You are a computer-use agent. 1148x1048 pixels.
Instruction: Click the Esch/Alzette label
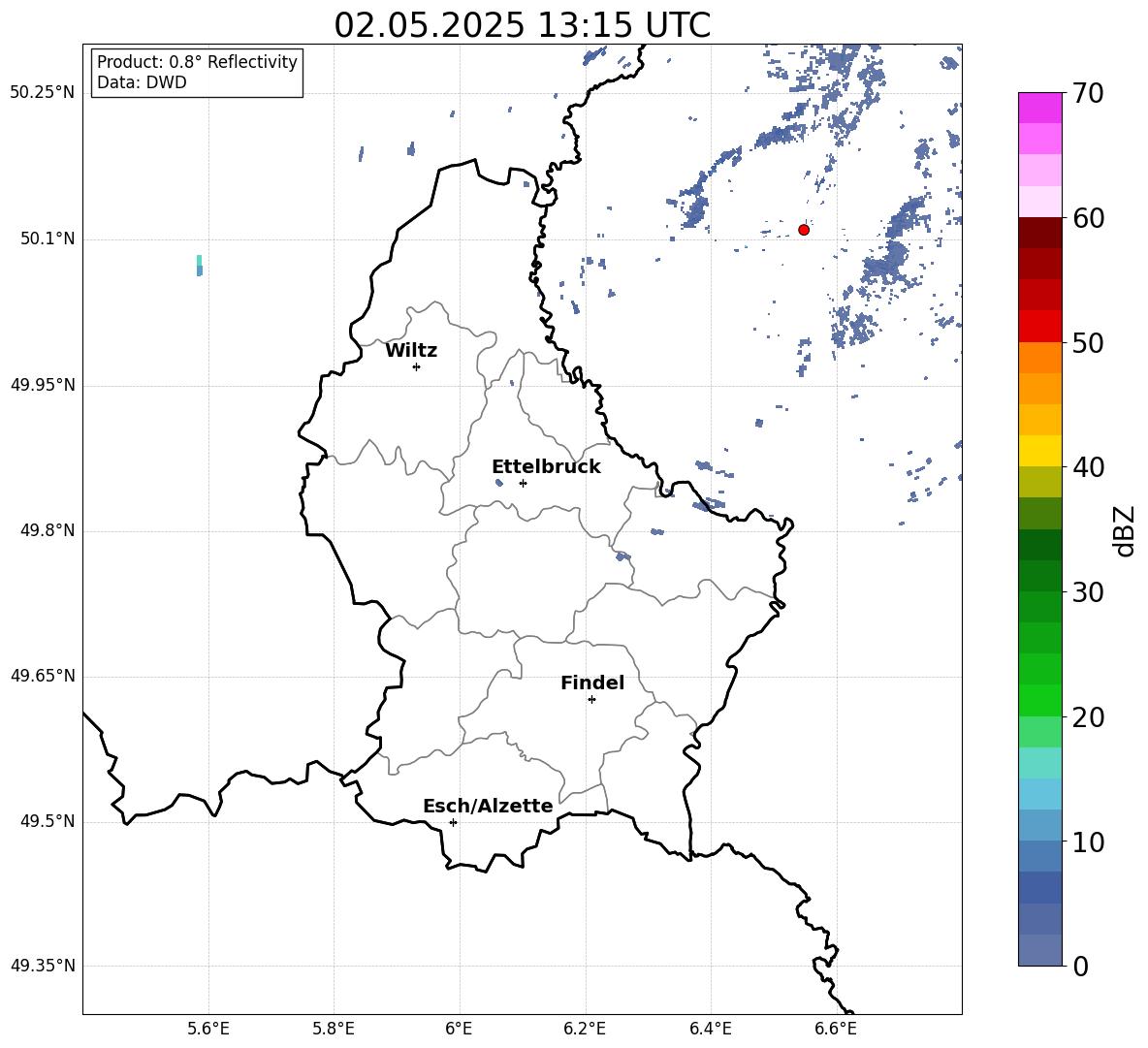(x=489, y=807)
